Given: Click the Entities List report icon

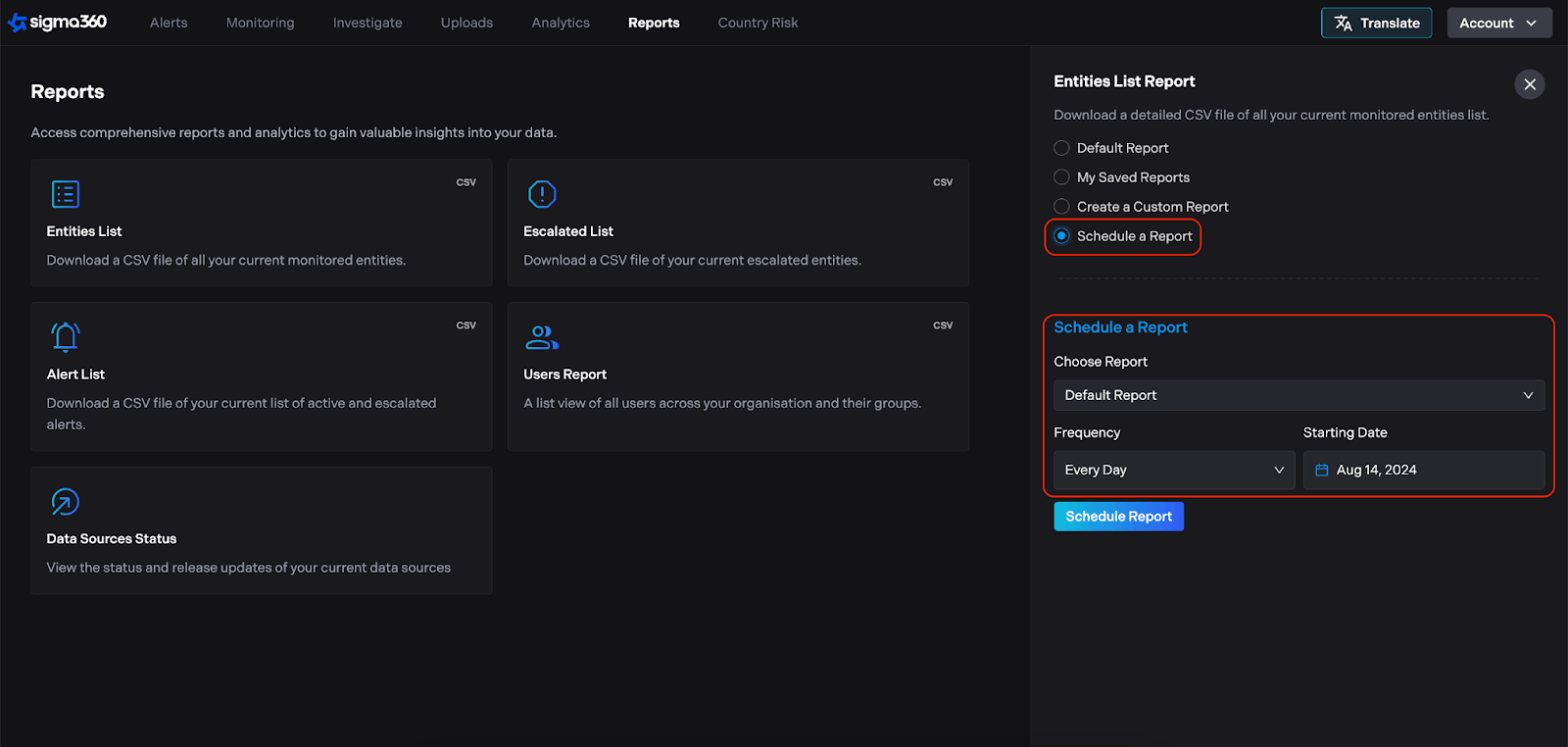Looking at the screenshot, I should 65,194.
